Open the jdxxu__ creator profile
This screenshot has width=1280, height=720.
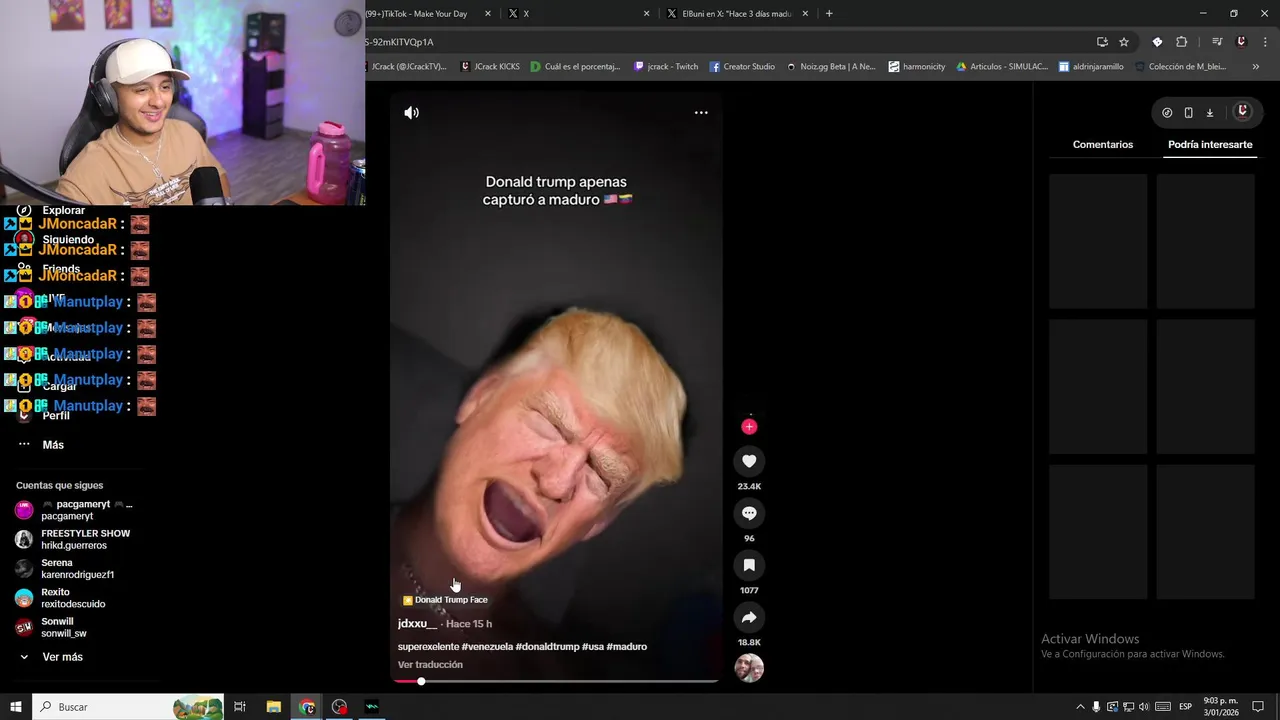click(417, 623)
